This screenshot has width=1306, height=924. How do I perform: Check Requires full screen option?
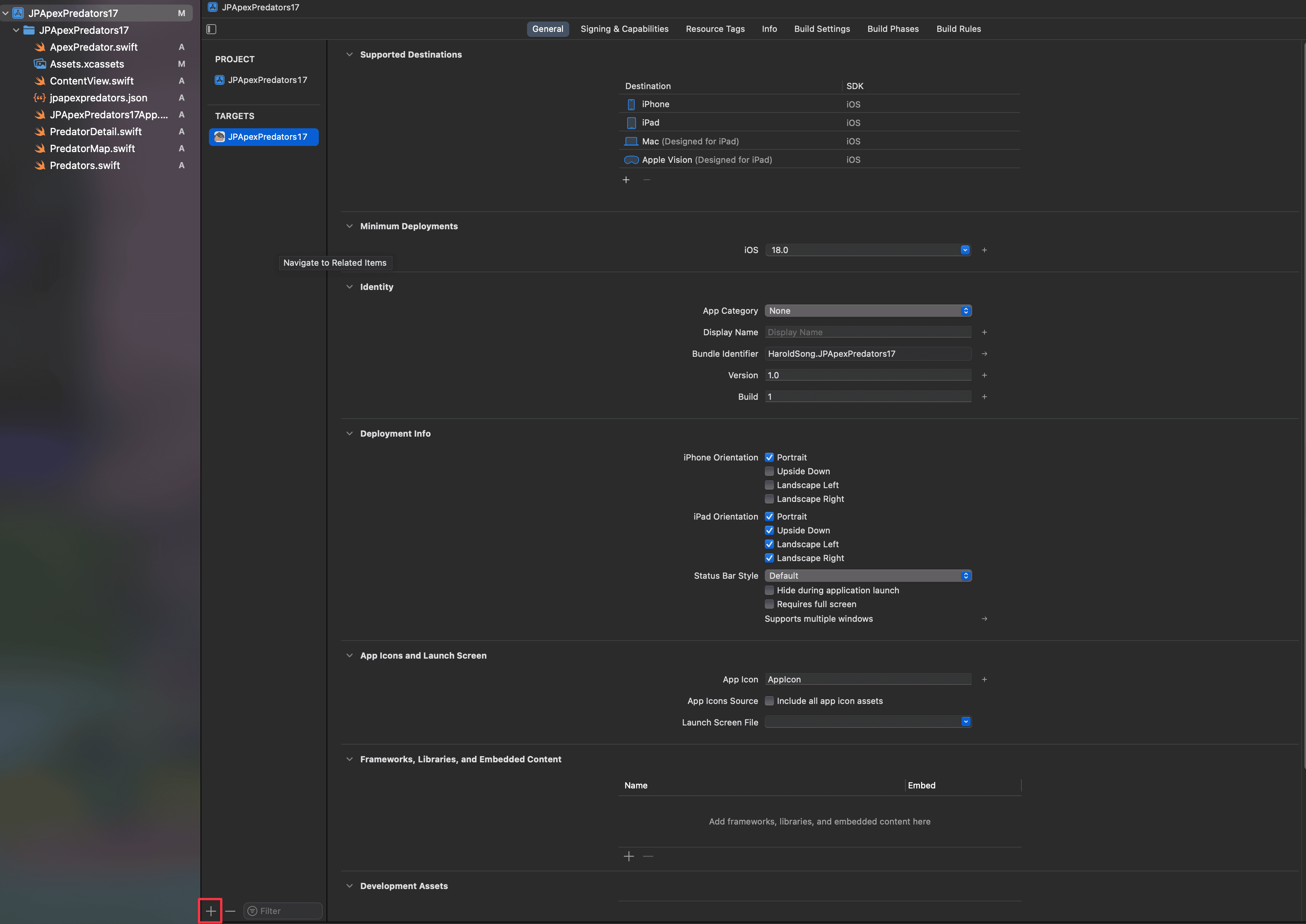point(769,604)
